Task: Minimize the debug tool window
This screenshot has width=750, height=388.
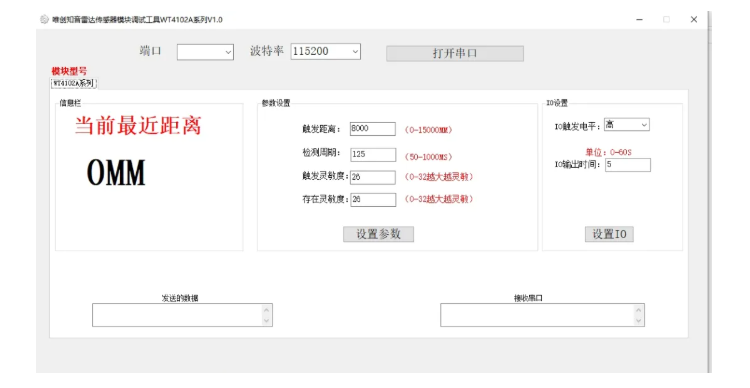Action: pos(640,20)
